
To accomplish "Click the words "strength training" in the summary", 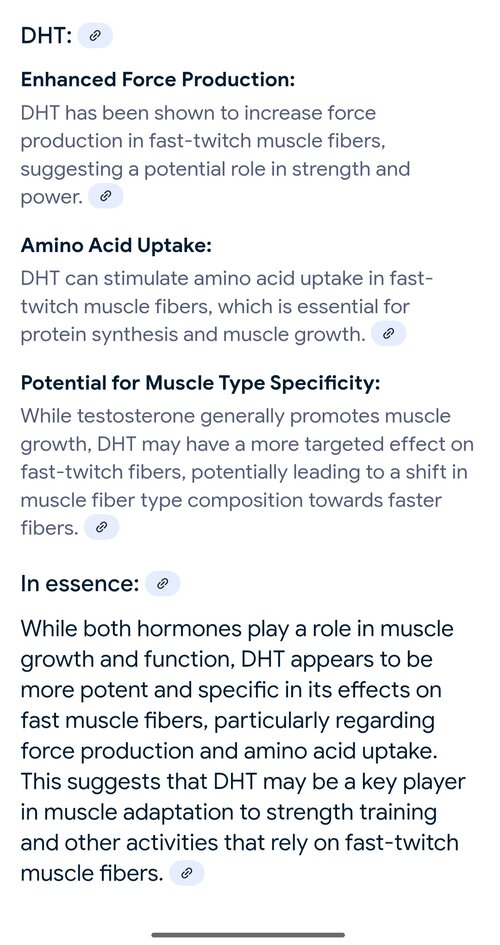I will click(351, 812).
